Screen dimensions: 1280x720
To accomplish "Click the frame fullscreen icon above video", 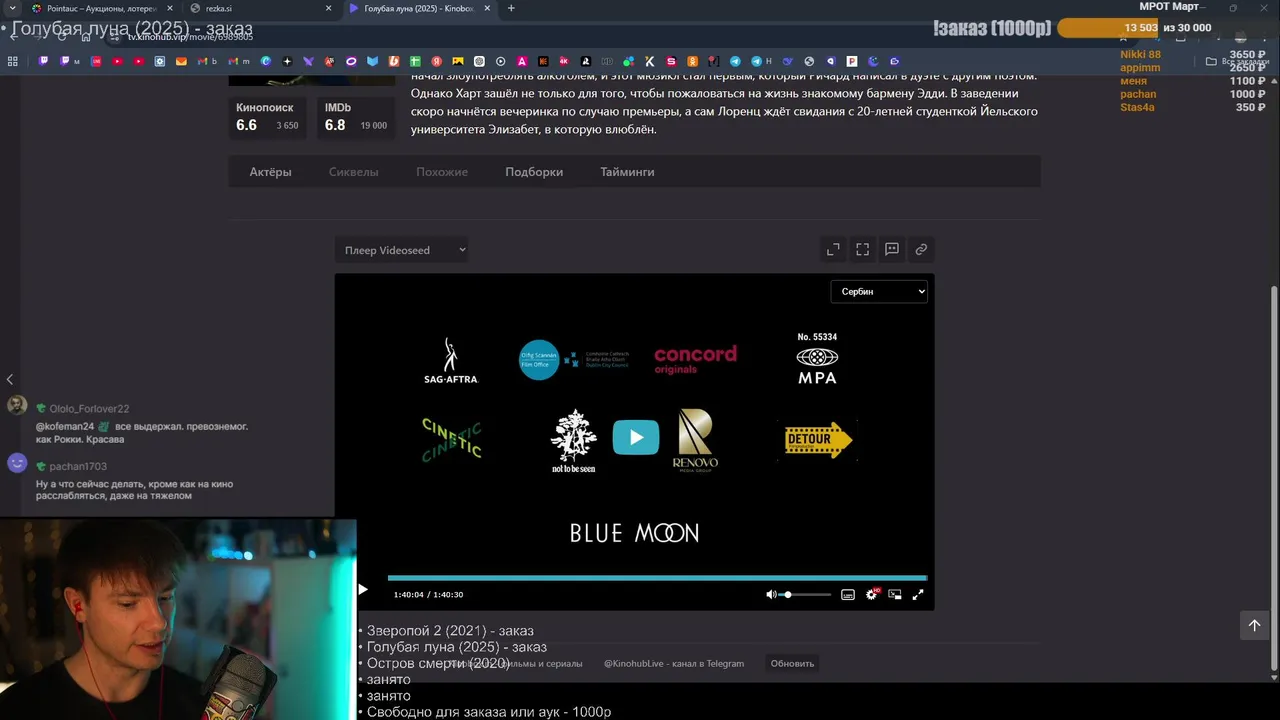I will tap(862, 249).
